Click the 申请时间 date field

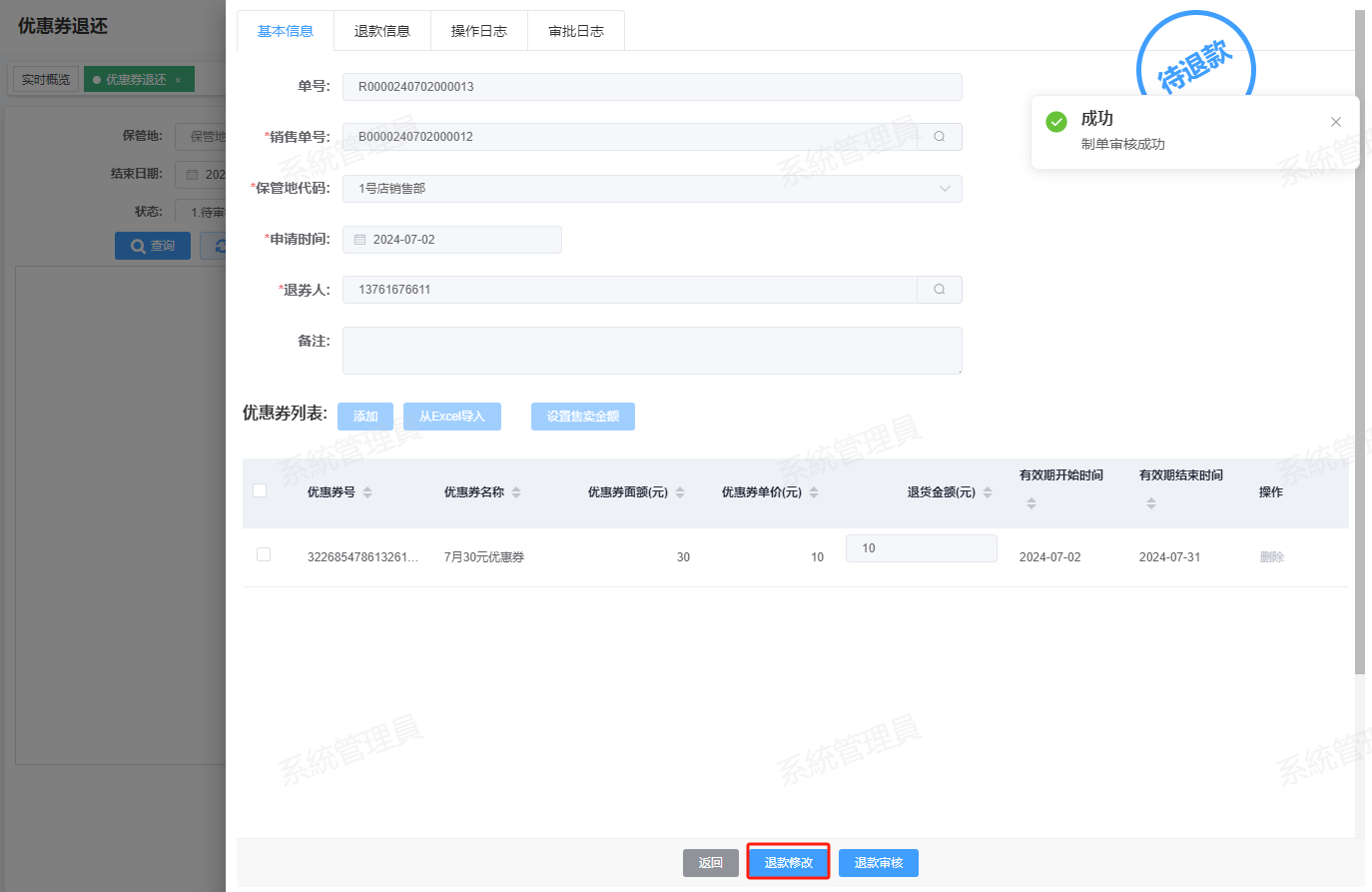[452, 240]
